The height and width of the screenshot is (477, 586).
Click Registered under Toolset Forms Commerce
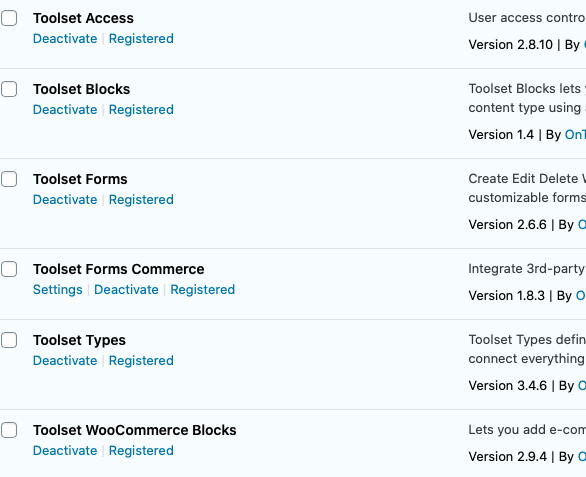tap(203, 290)
